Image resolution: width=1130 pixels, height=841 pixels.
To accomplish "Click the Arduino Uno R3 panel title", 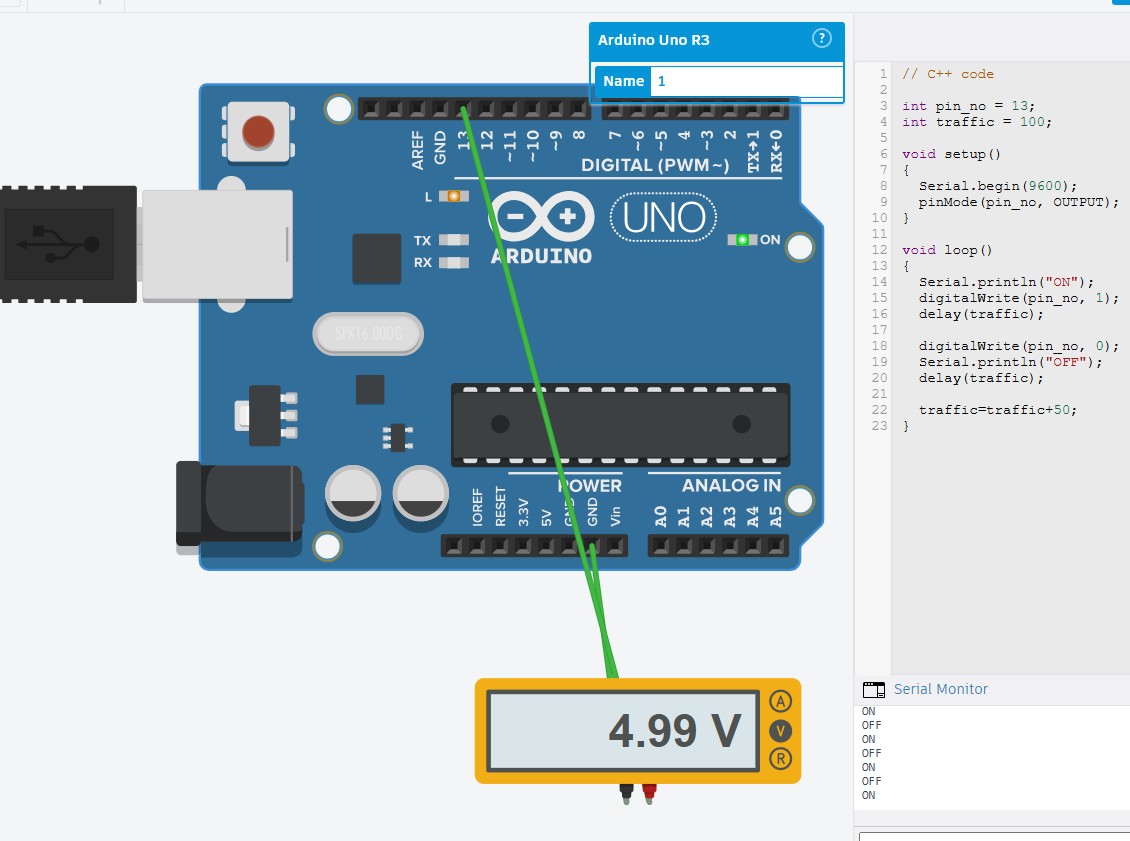I will [654, 40].
